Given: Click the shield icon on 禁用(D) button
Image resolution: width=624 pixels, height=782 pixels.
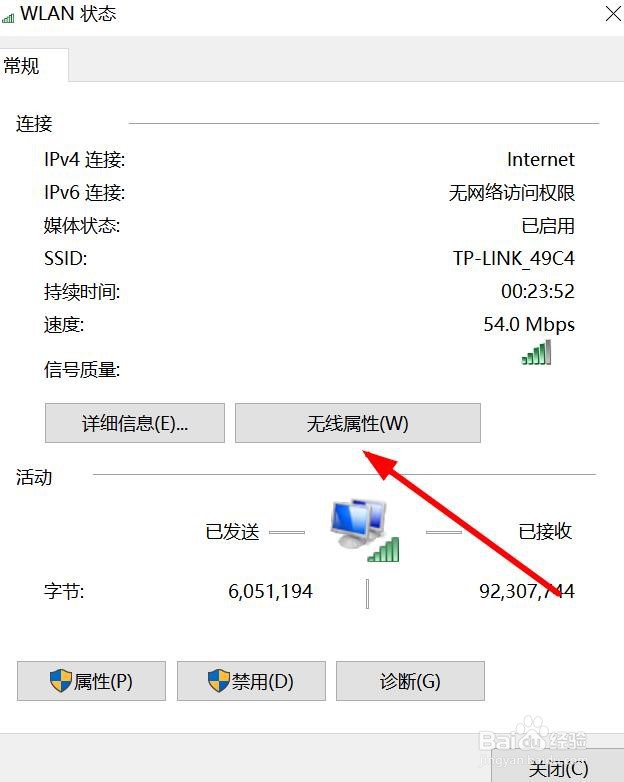Looking at the screenshot, I should point(218,681).
